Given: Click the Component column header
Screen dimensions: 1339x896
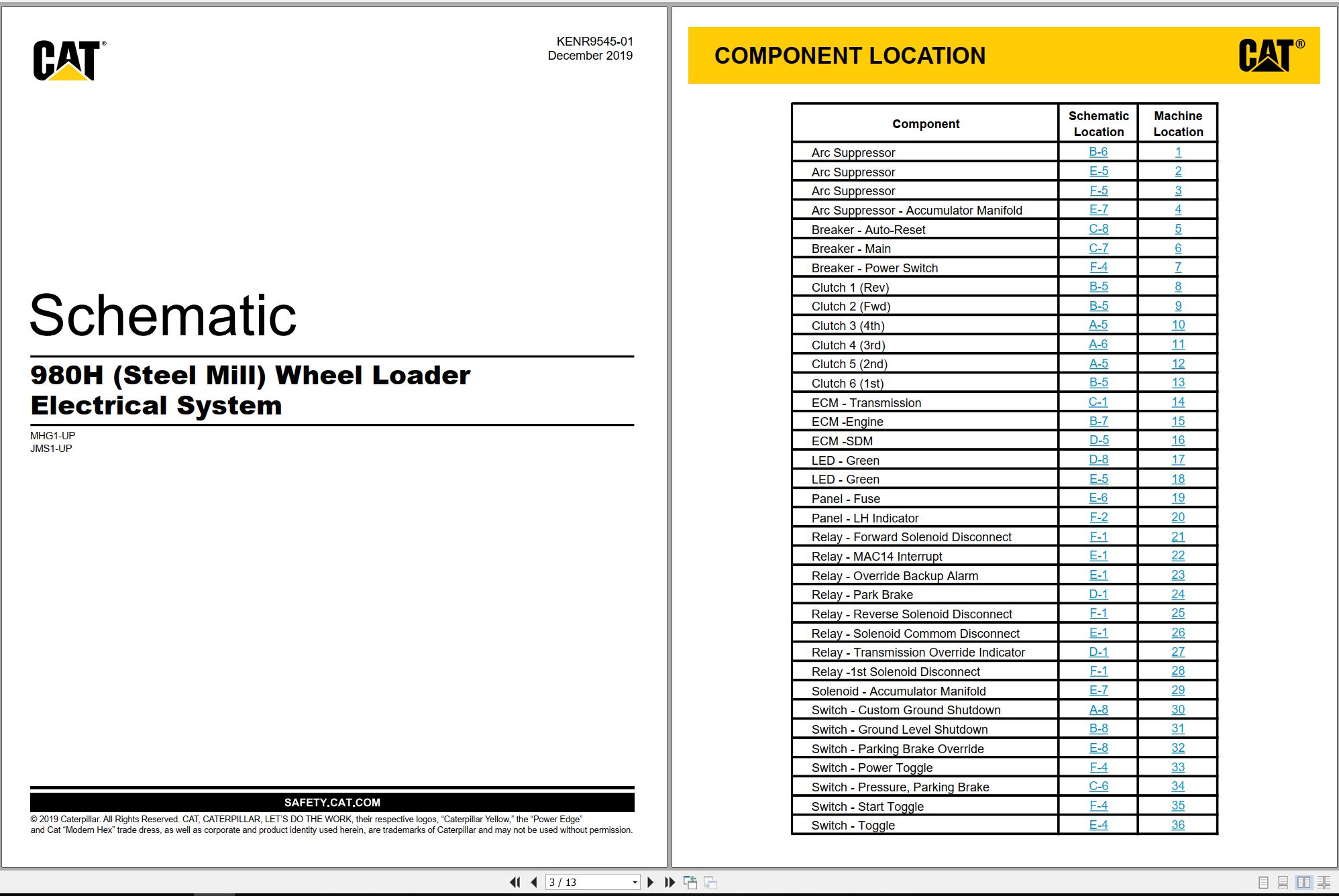Looking at the screenshot, I should point(926,123).
